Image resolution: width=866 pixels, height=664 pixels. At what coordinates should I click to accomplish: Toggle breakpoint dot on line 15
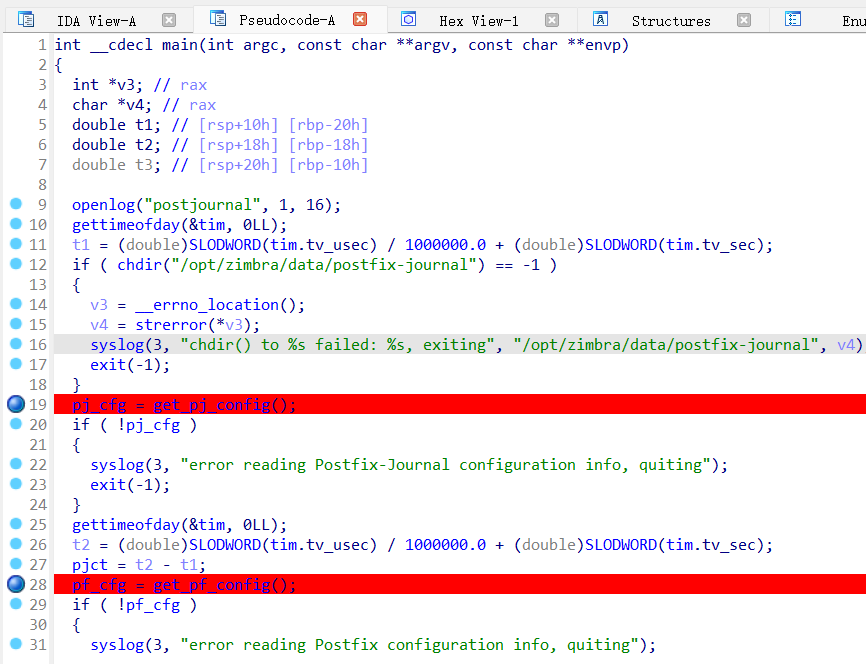click(16, 324)
